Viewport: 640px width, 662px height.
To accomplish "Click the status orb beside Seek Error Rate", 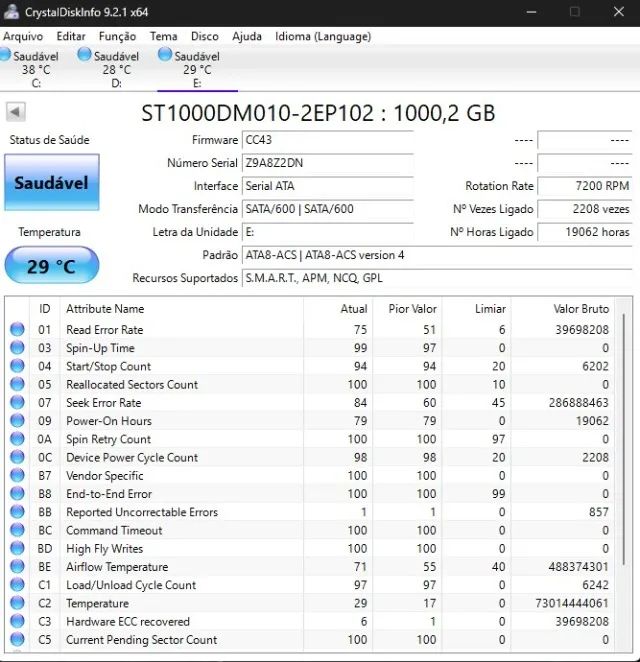I will (17, 402).
